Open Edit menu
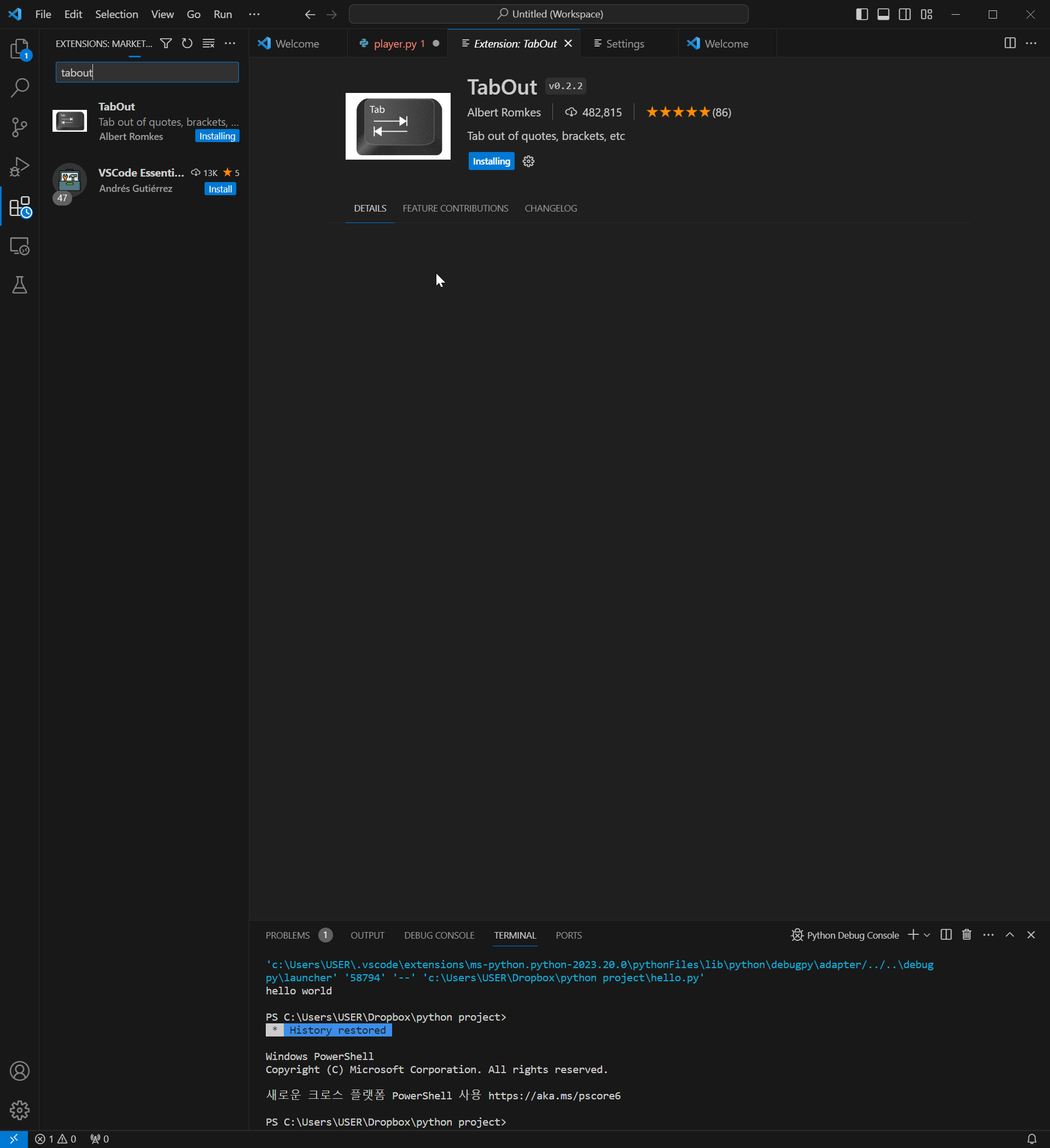1050x1148 pixels. point(73,14)
